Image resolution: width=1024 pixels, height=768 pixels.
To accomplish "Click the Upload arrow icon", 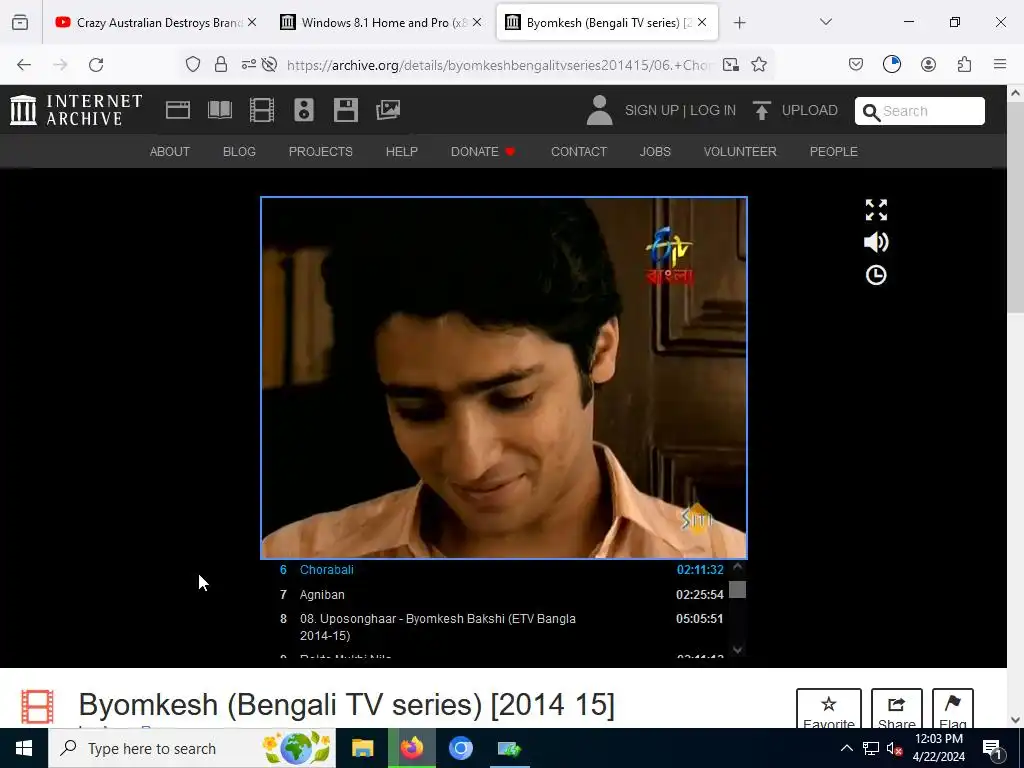I will coord(761,110).
